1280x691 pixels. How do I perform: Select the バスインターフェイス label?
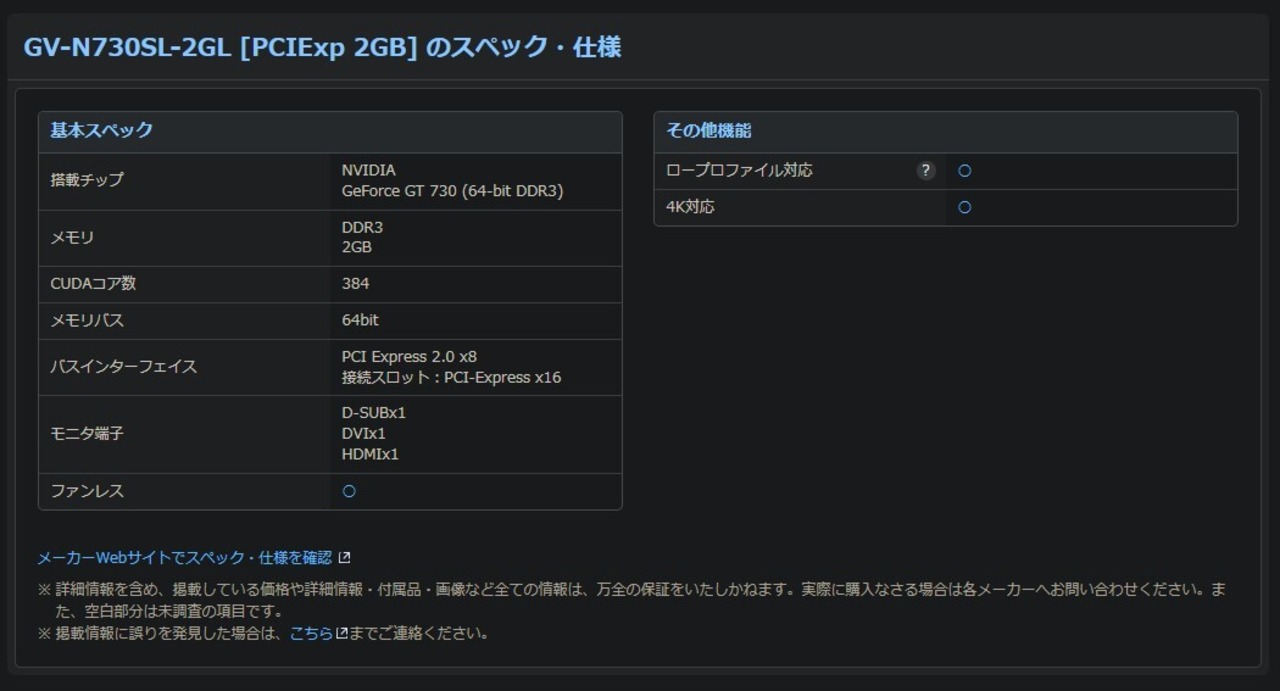point(124,367)
